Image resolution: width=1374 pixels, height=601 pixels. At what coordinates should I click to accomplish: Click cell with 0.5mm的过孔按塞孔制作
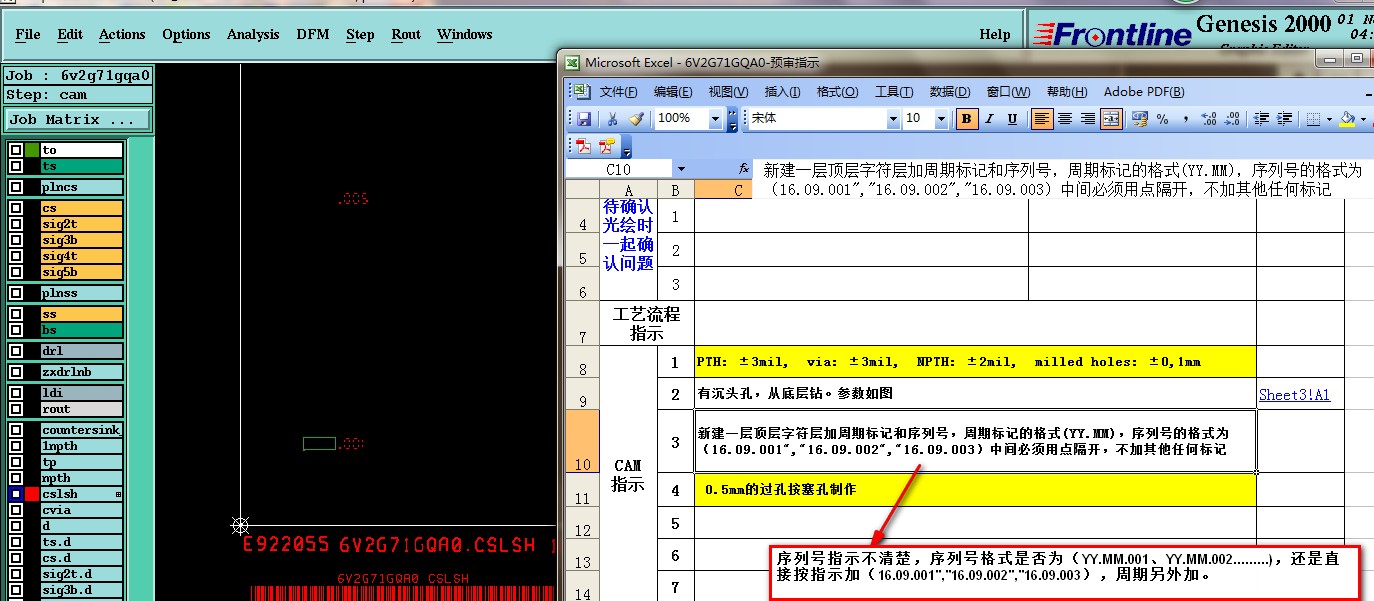975,490
